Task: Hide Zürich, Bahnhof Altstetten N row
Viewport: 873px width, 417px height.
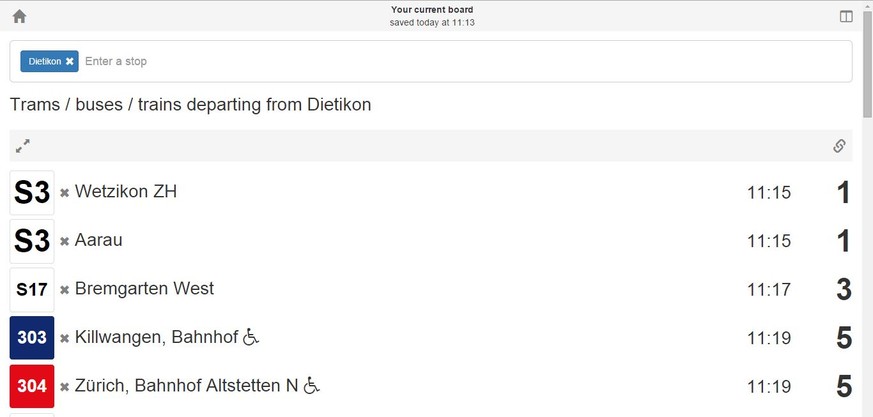Action: [x=65, y=386]
